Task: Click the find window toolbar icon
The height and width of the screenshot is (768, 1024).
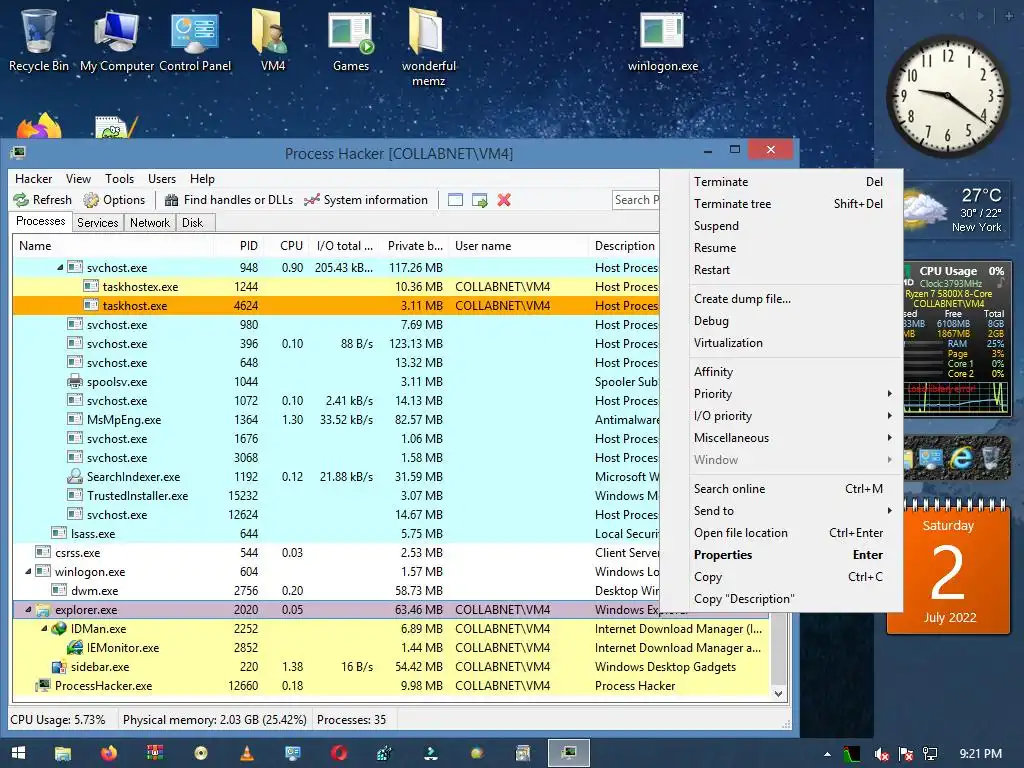Action: pos(455,200)
